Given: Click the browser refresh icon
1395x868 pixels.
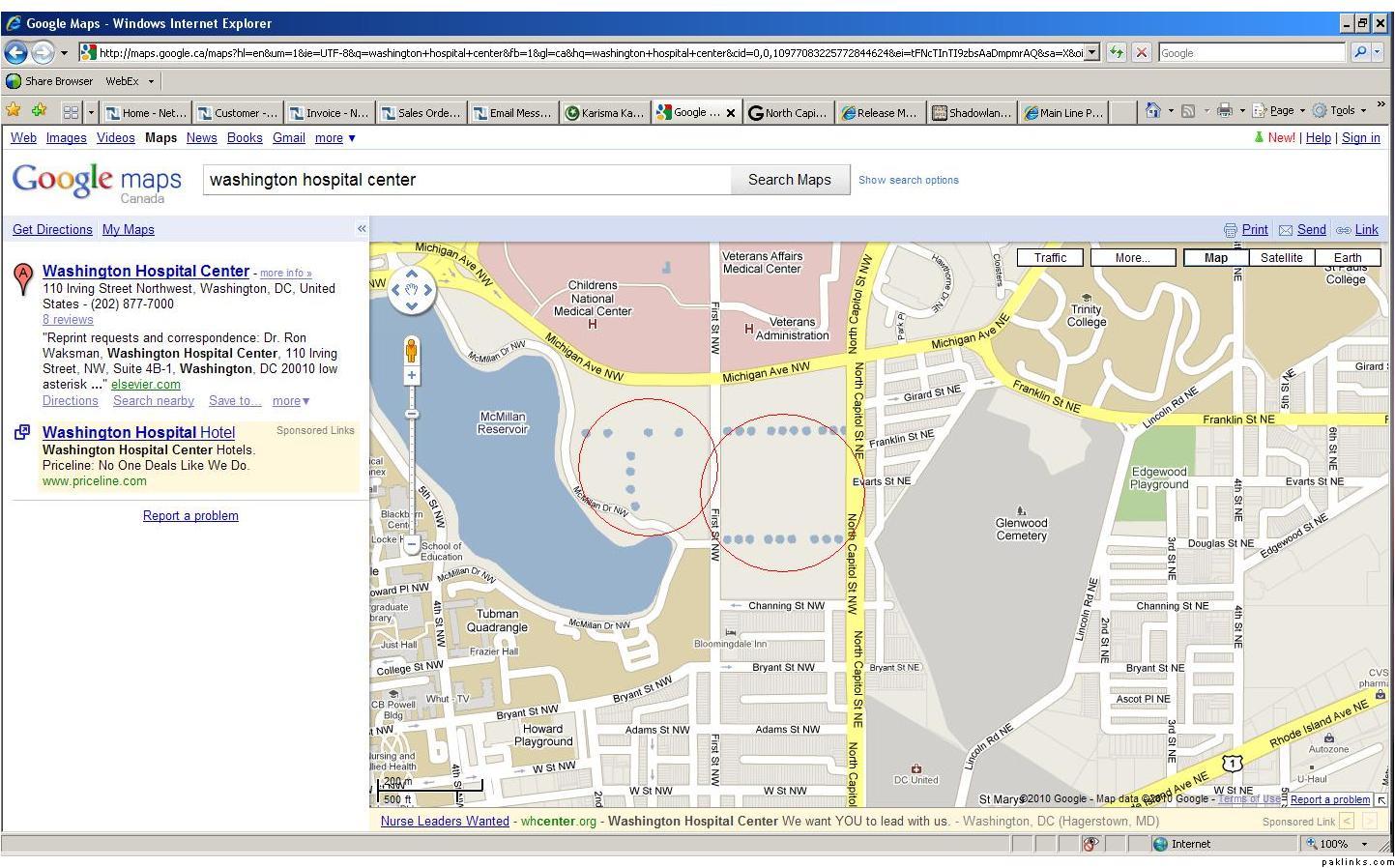Looking at the screenshot, I should point(1117,52).
